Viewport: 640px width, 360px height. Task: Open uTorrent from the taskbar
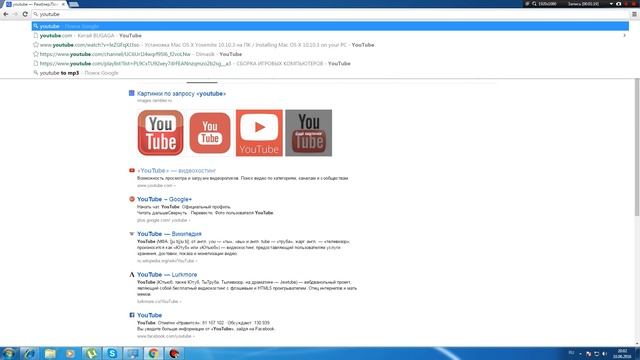[91, 353]
